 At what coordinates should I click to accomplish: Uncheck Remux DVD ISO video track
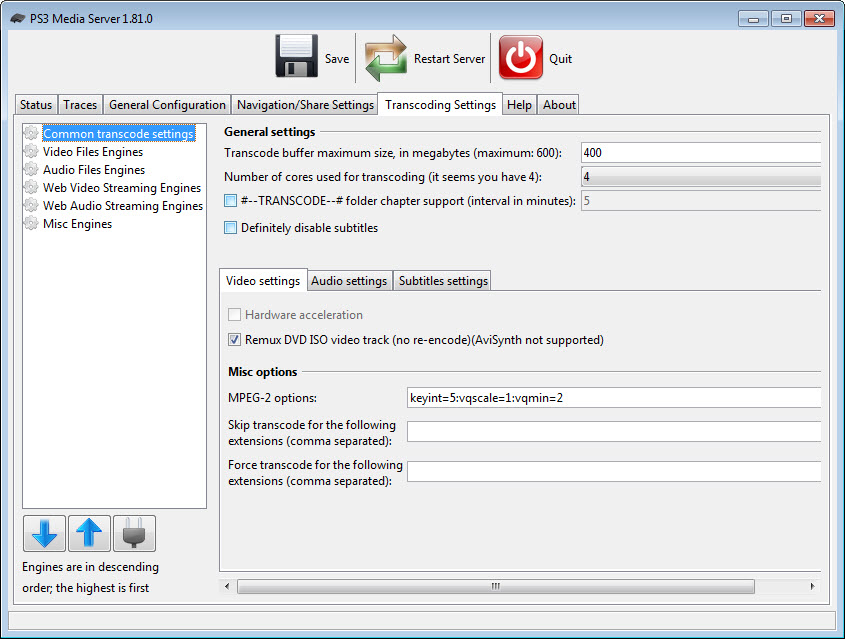point(234,340)
